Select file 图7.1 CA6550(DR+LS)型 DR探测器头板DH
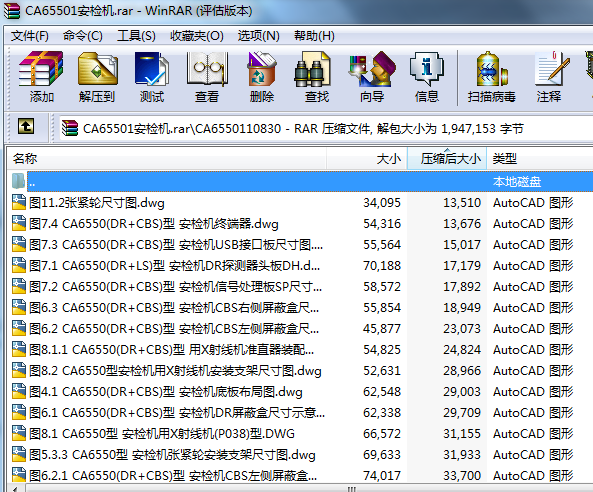 point(174,266)
